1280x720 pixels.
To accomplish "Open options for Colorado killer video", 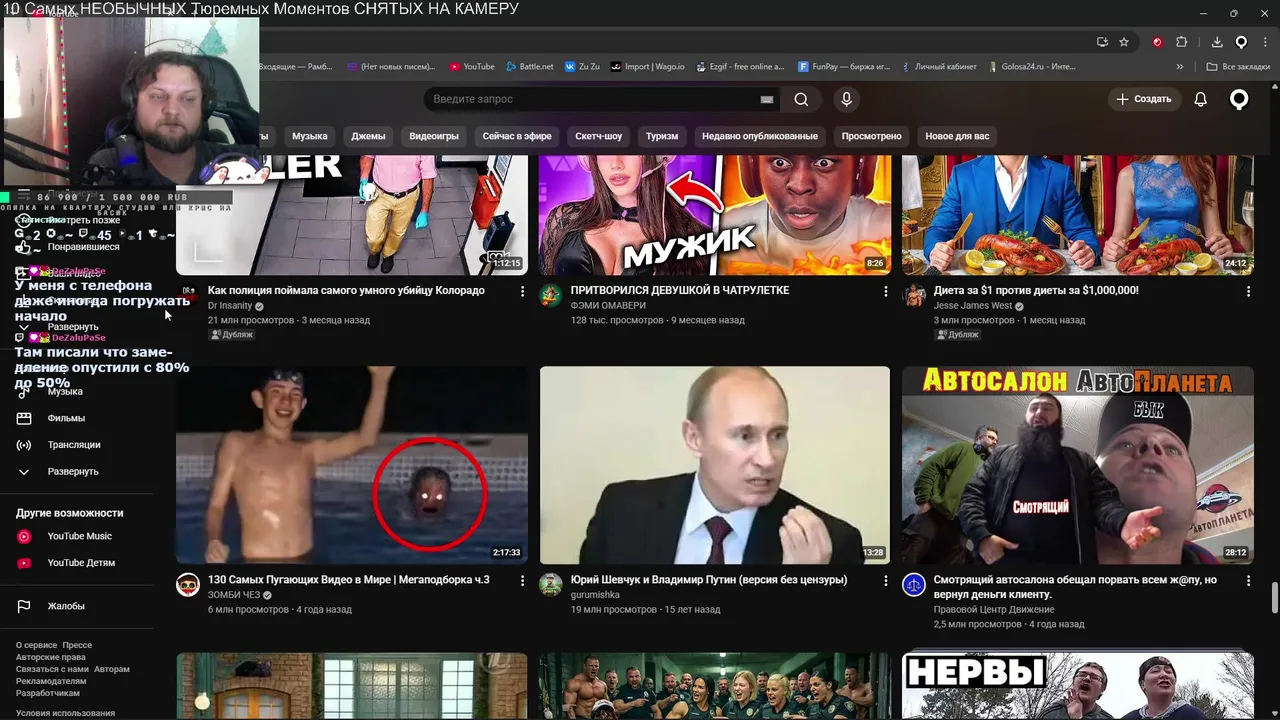I will pos(522,291).
